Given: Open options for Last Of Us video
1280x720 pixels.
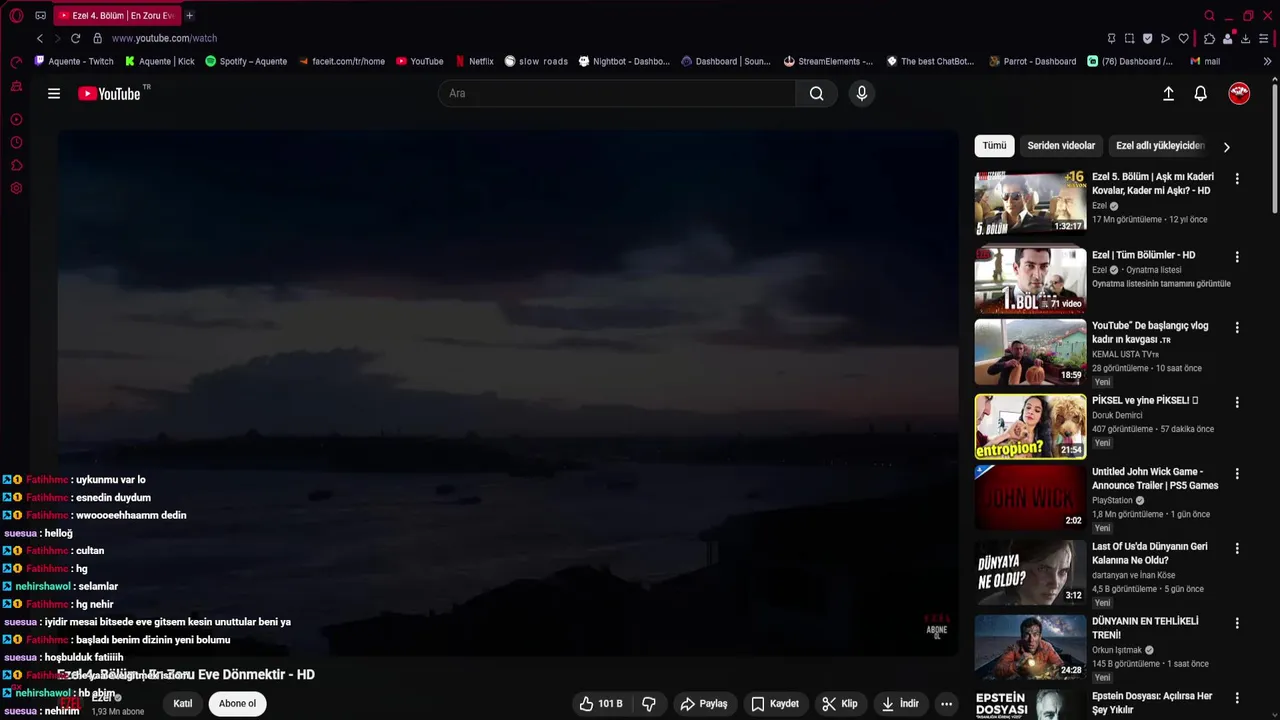Looking at the screenshot, I should tap(1237, 549).
